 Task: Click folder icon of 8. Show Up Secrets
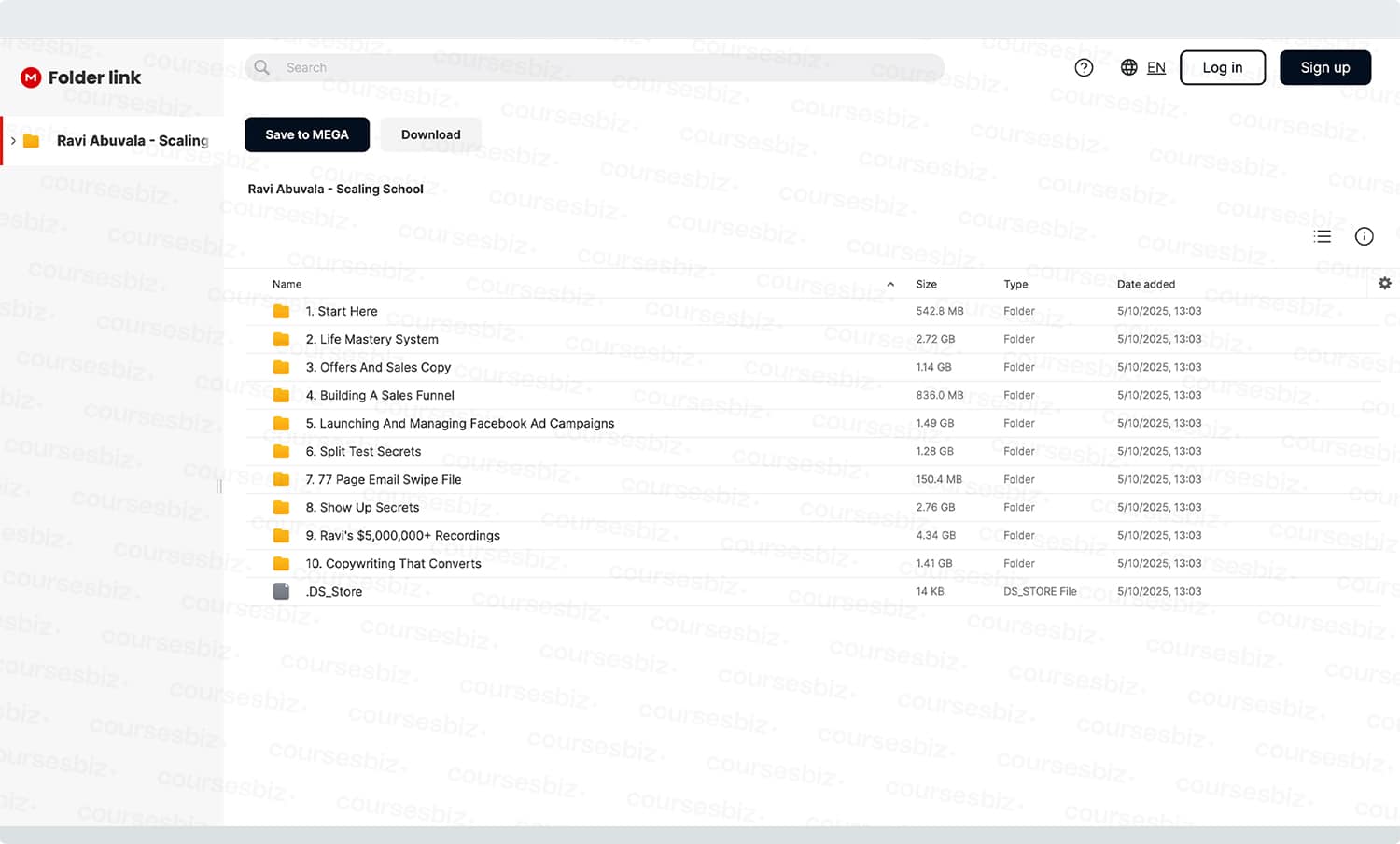tap(281, 507)
